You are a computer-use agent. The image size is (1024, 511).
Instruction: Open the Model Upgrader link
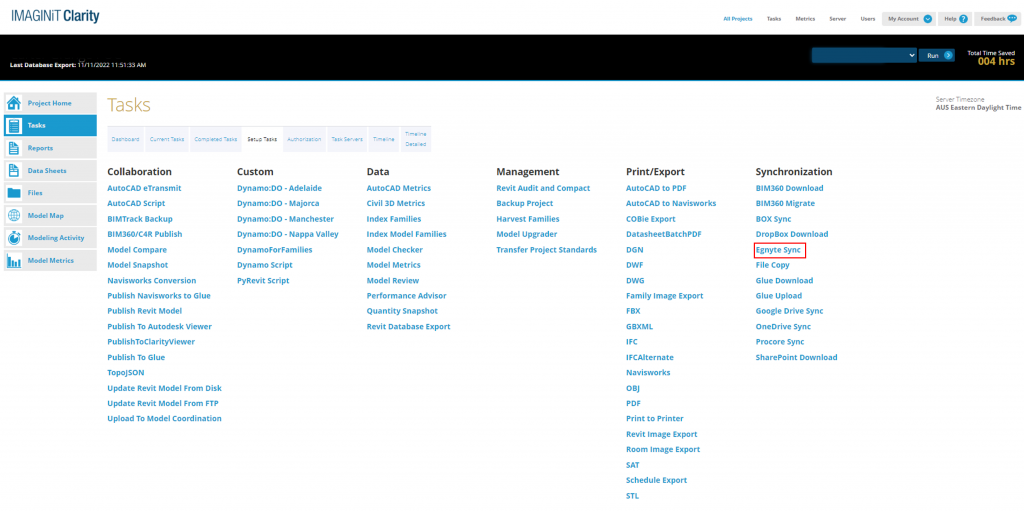[x=526, y=234]
